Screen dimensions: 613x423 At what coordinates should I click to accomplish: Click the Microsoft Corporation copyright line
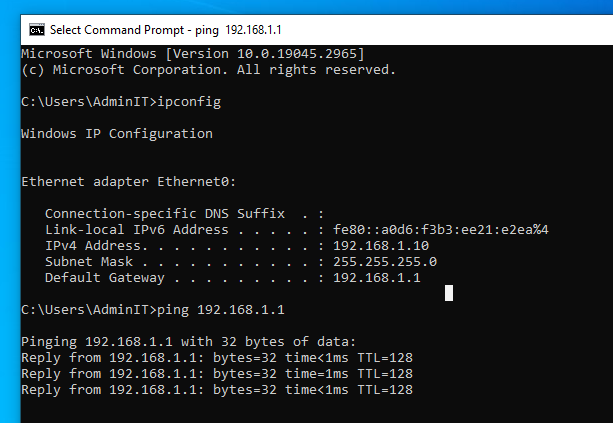coord(208,70)
